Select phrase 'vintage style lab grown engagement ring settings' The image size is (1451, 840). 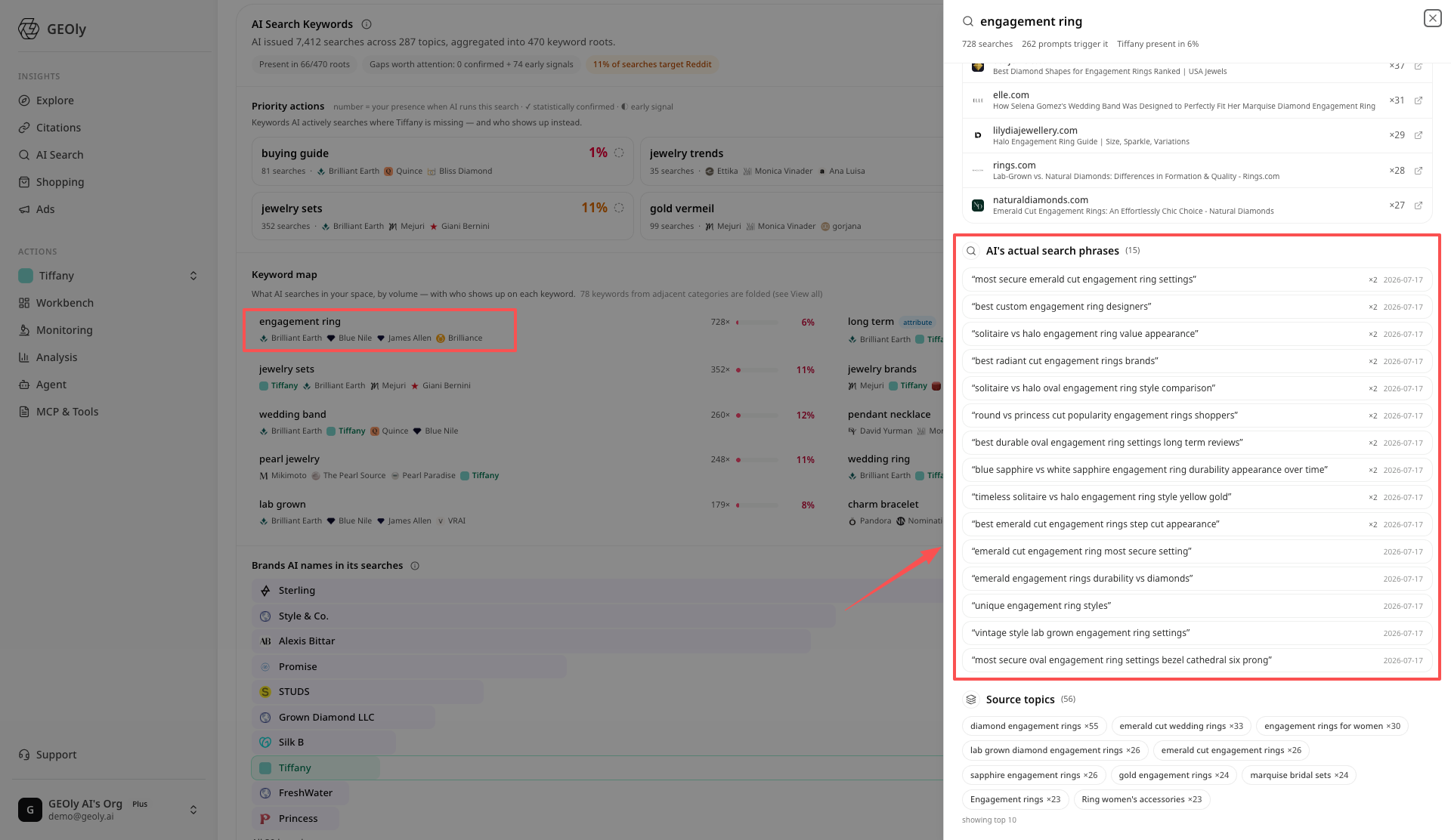[1197, 633]
